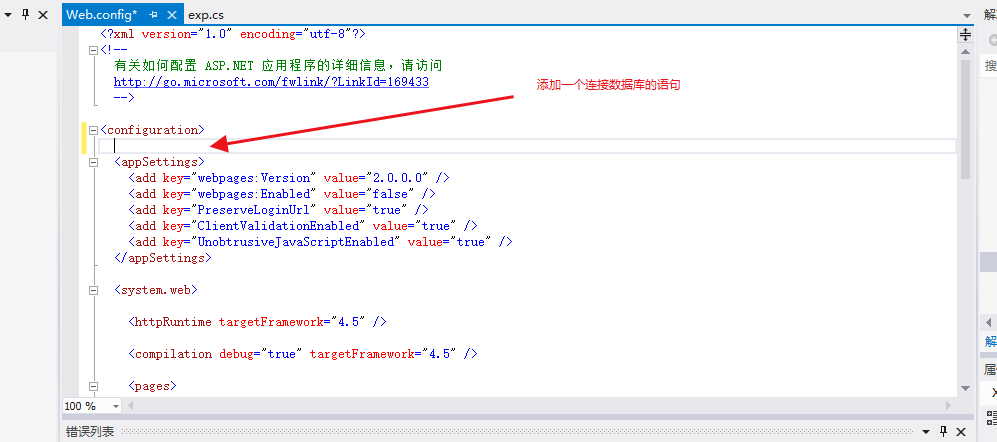Click the vertical scrollbar thumb in editor

(x=966, y=120)
